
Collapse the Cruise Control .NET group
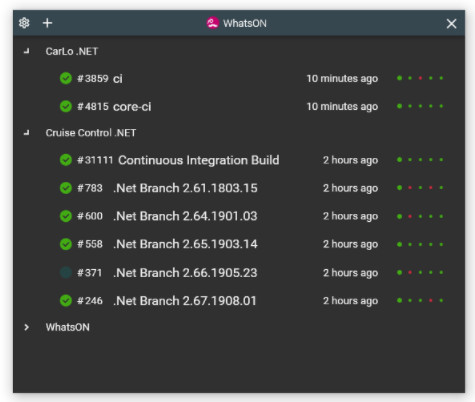[x=27, y=133]
